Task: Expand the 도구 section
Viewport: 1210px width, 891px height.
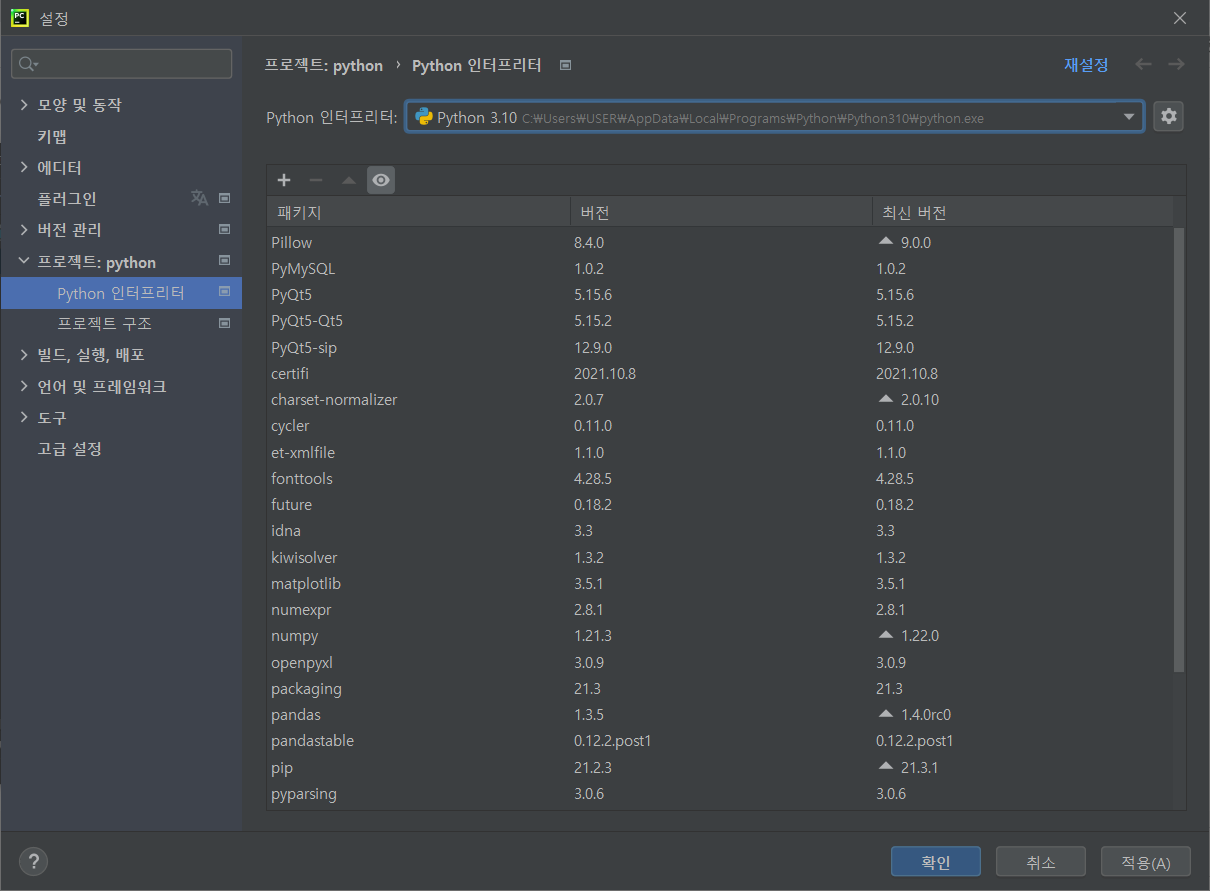Action: [25, 417]
